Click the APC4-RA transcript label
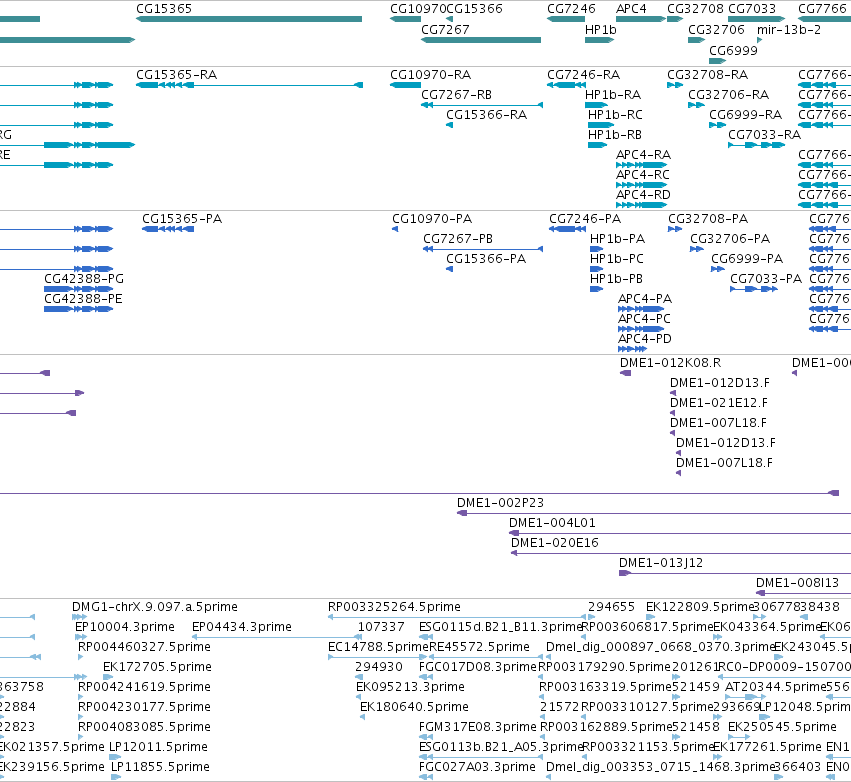 click(643, 155)
